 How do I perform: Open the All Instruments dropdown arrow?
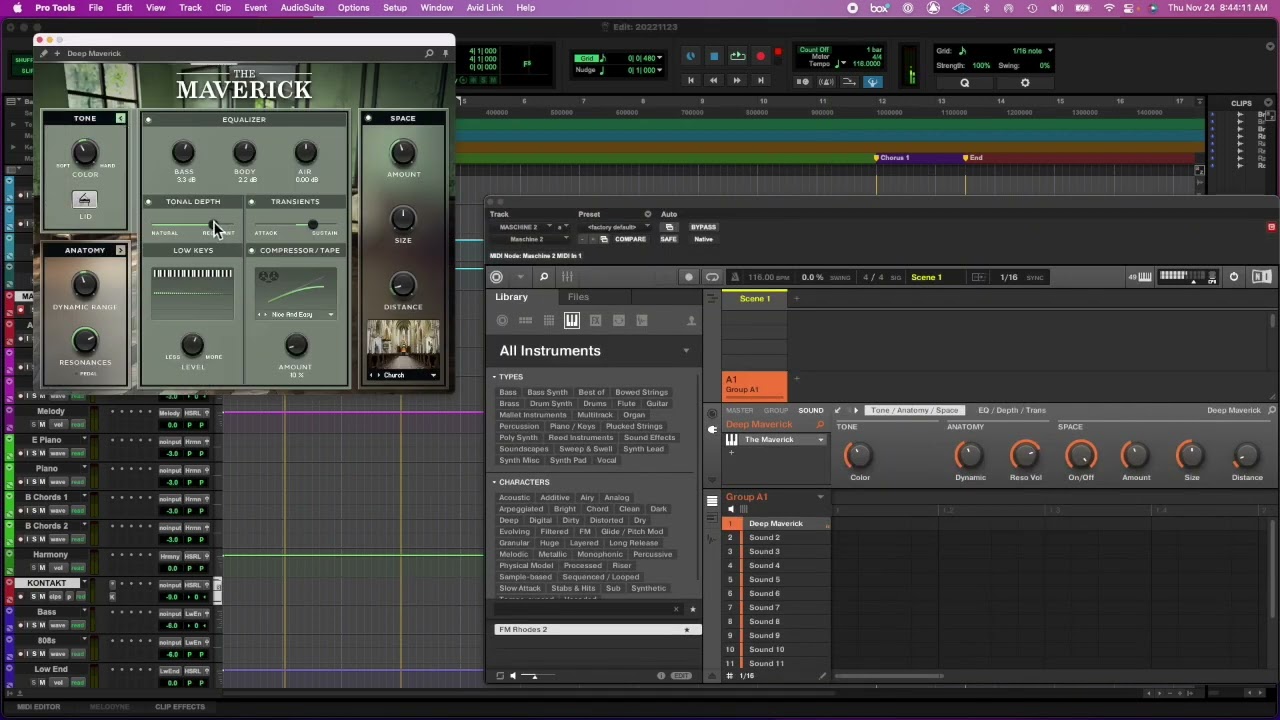[686, 351]
